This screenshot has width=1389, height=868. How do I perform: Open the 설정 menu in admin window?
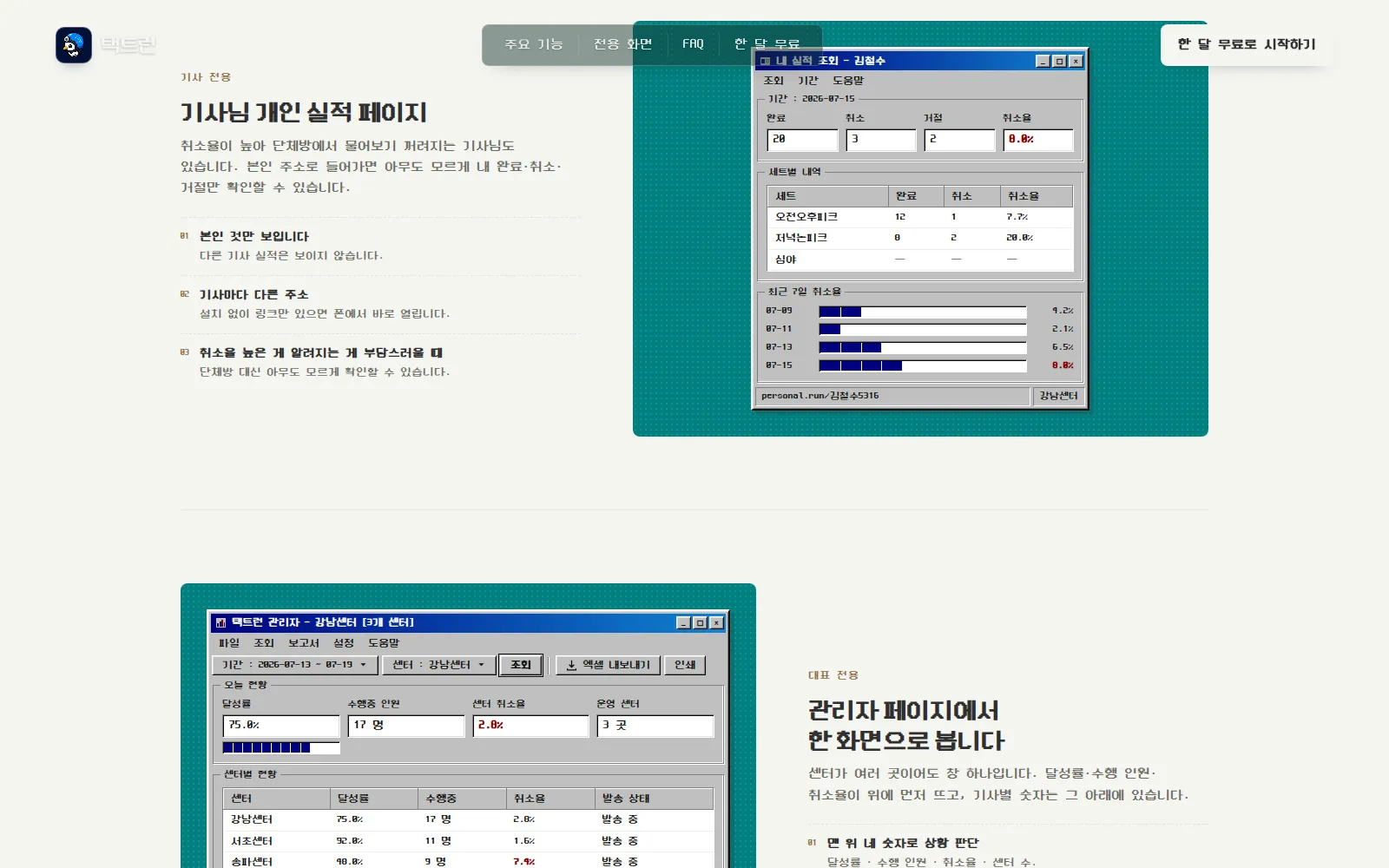344,643
